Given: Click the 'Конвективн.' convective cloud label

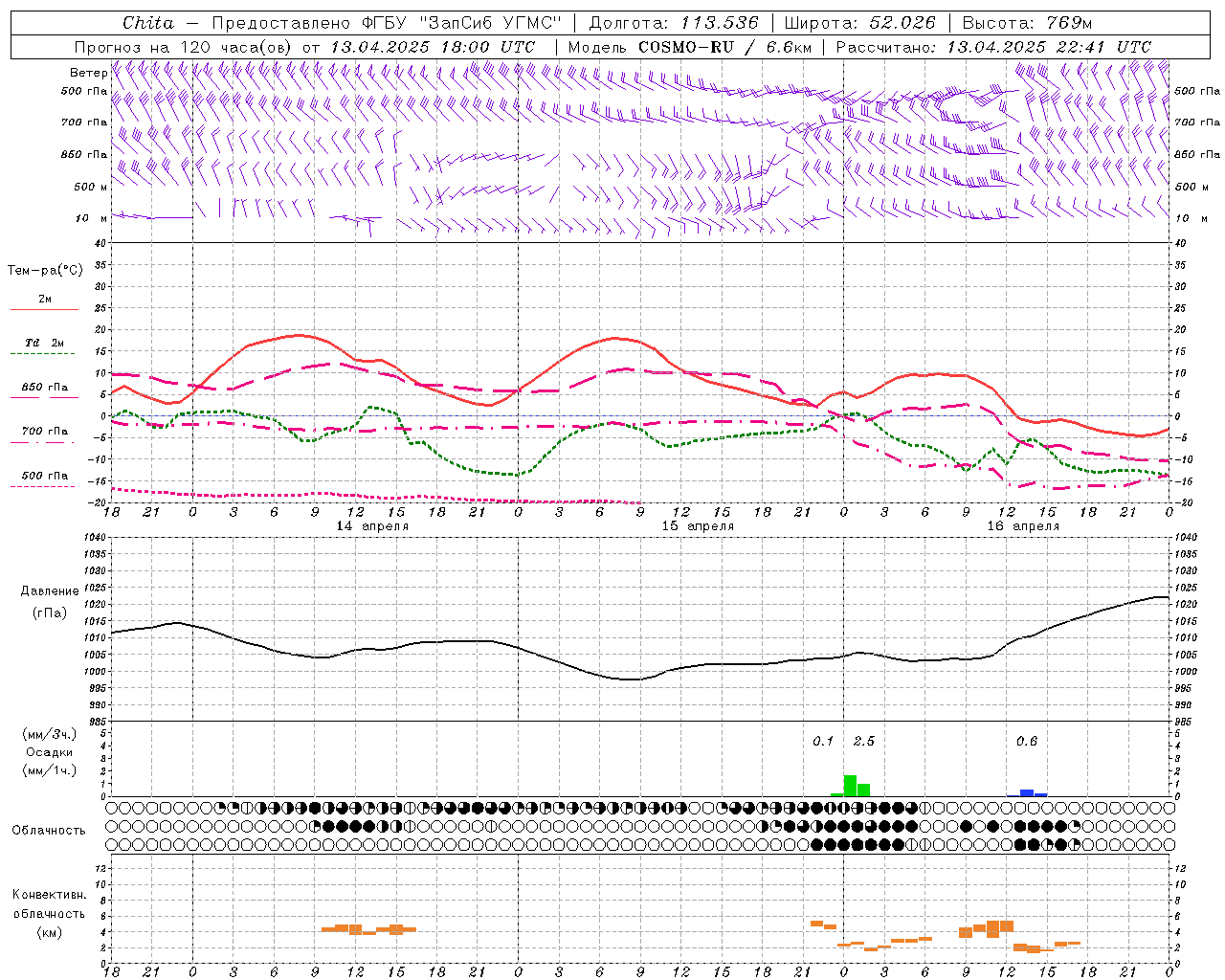Looking at the screenshot, I should pos(50,895).
